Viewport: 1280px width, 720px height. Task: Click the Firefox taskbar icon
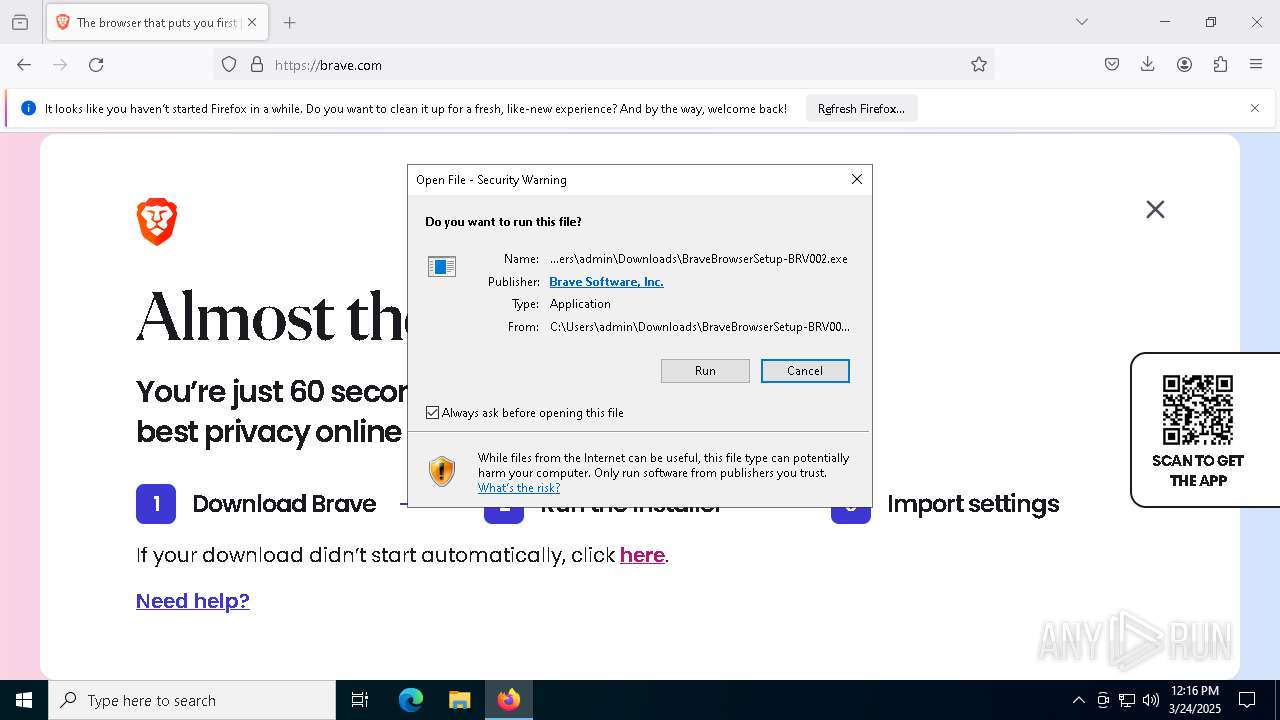[x=509, y=700]
